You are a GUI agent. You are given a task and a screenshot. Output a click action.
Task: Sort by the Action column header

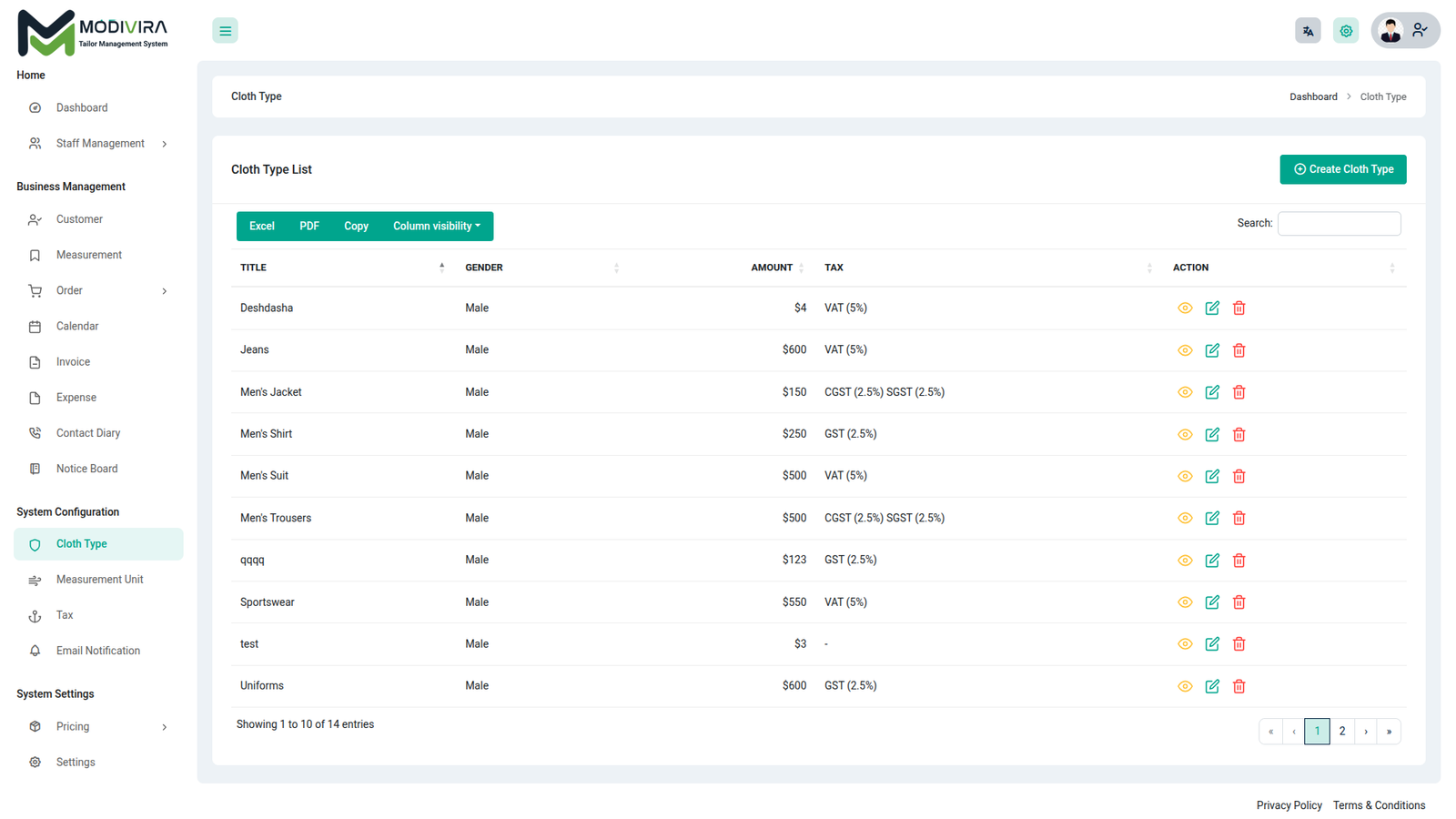(x=1285, y=268)
